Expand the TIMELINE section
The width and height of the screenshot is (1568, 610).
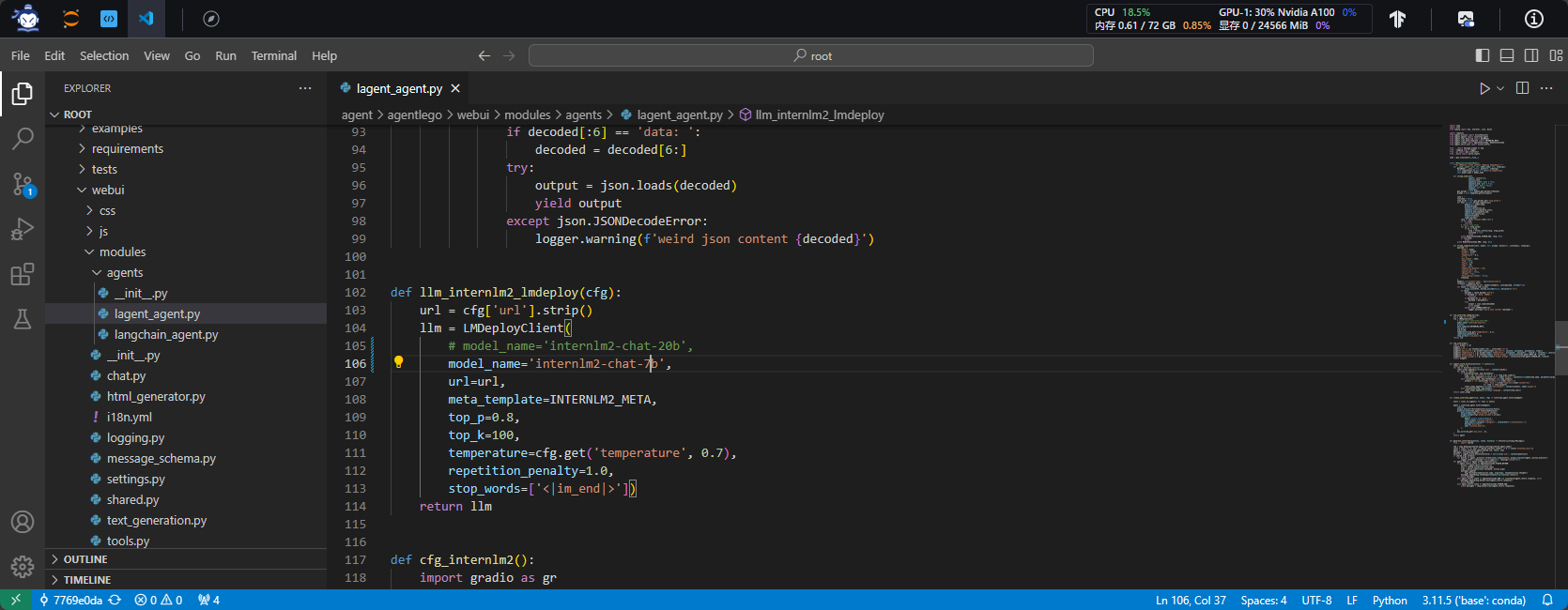coord(186,580)
